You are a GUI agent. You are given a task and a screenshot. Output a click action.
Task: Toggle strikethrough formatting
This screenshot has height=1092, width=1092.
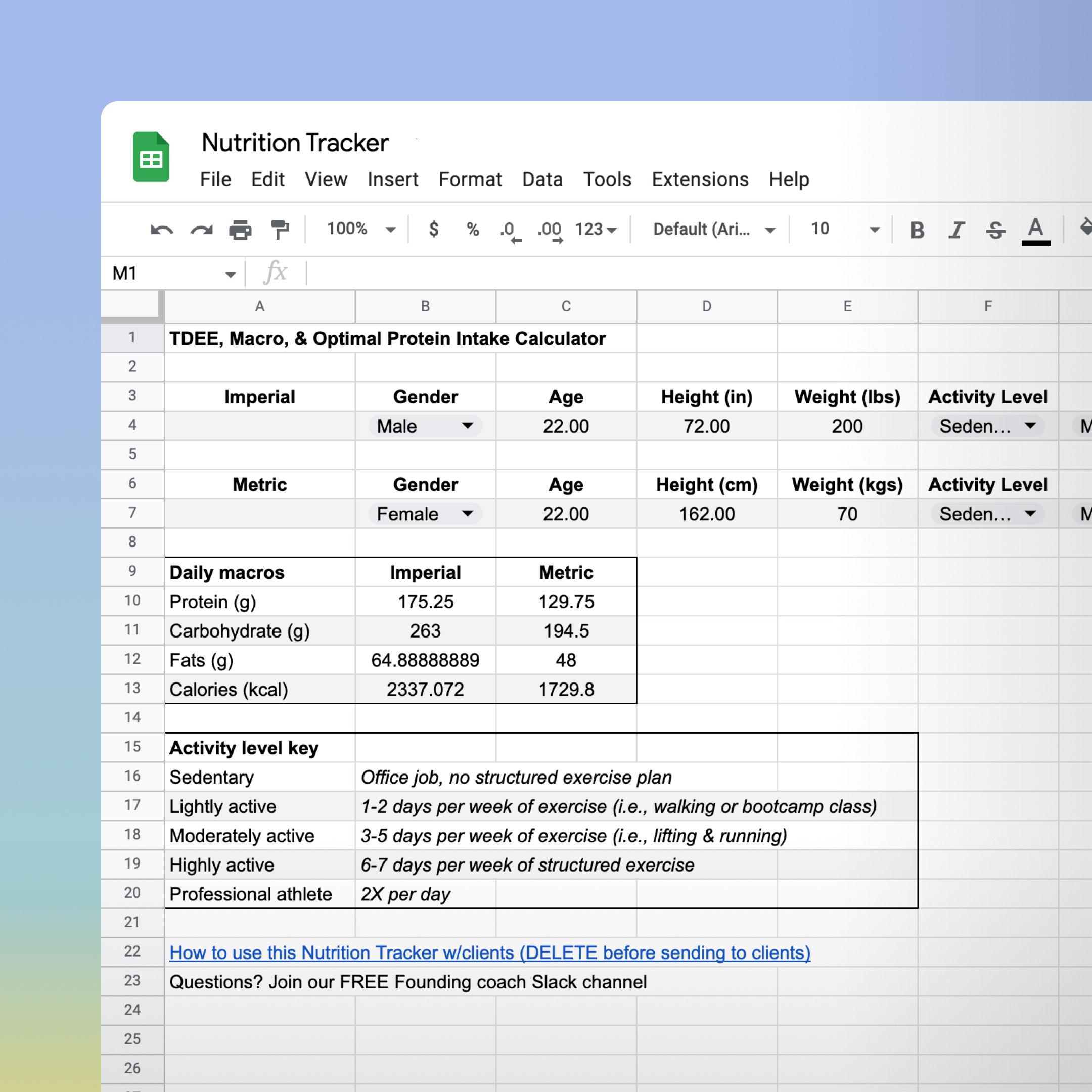[x=995, y=230]
